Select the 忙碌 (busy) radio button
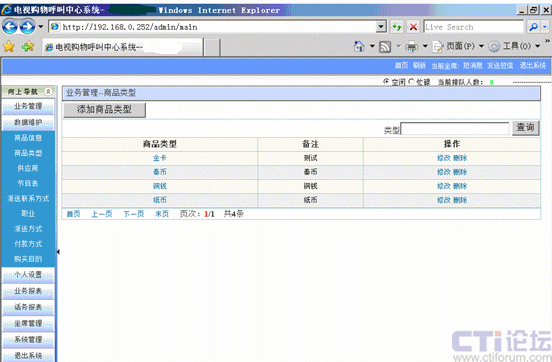 click(411, 82)
